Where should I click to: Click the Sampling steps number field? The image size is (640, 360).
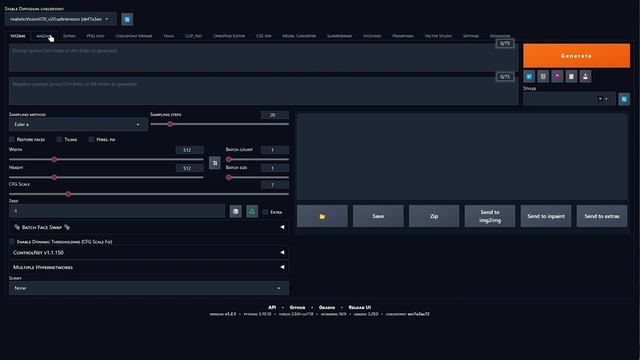coord(275,115)
